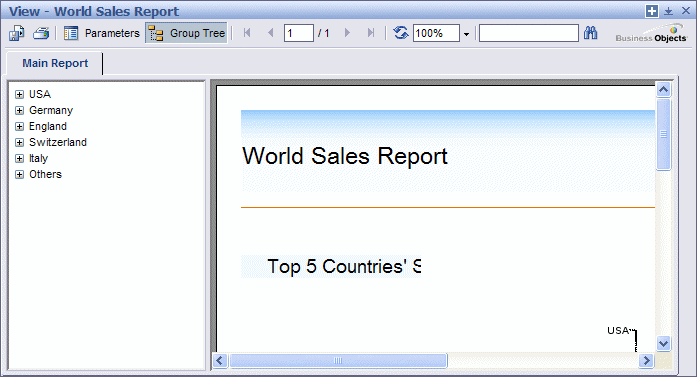Viewport: 697px width, 377px height.
Task: Click the Refresh report icon
Action: [401, 33]
